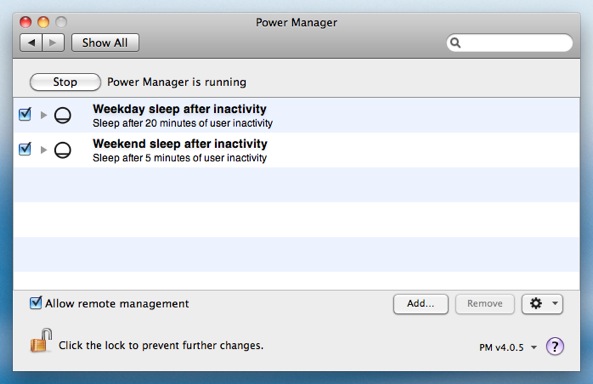
Task: Expand the Weekend sleep event disclosure triangle
Action: point(43,150)
